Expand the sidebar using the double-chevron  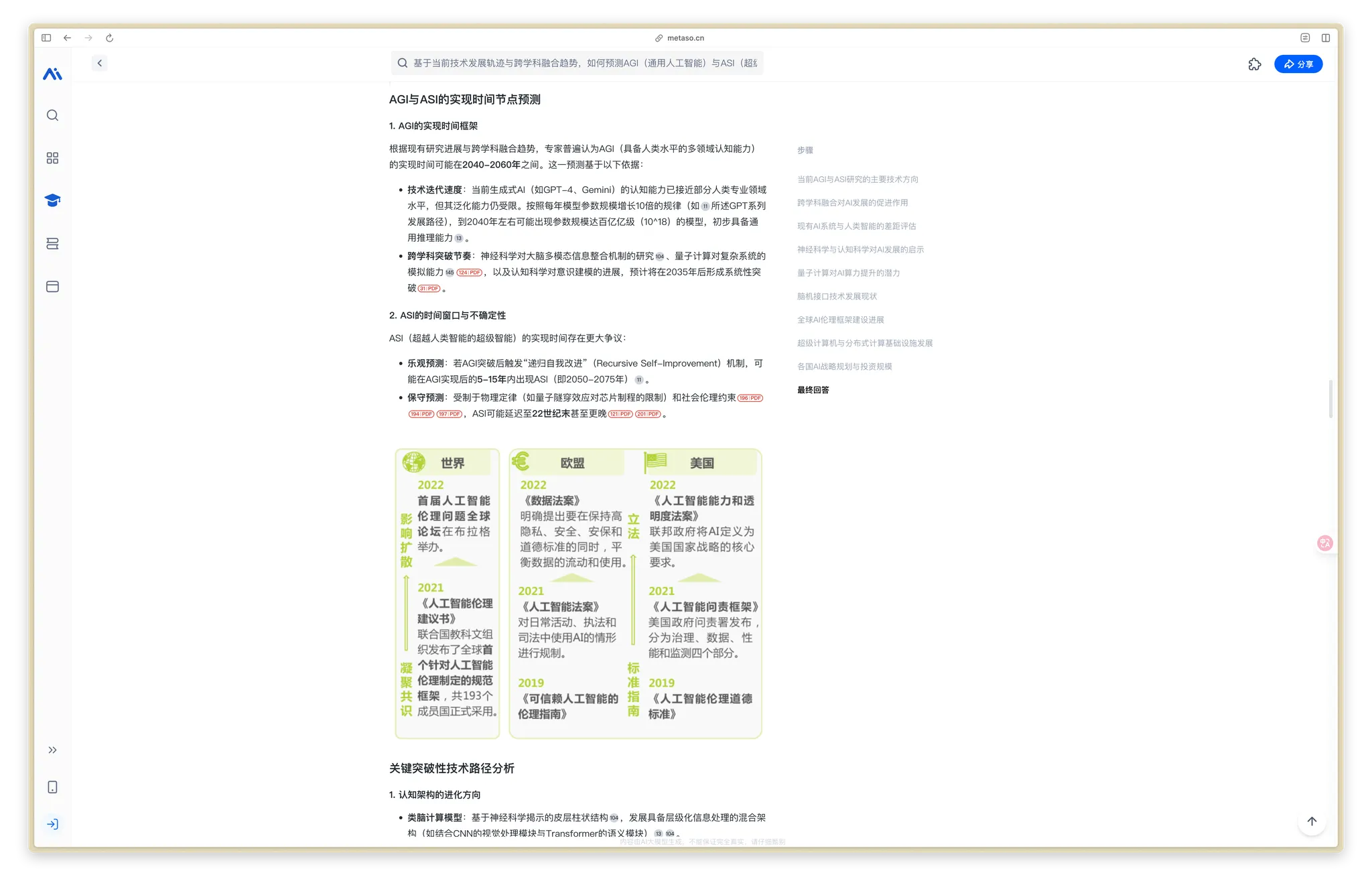coord(52,750)
